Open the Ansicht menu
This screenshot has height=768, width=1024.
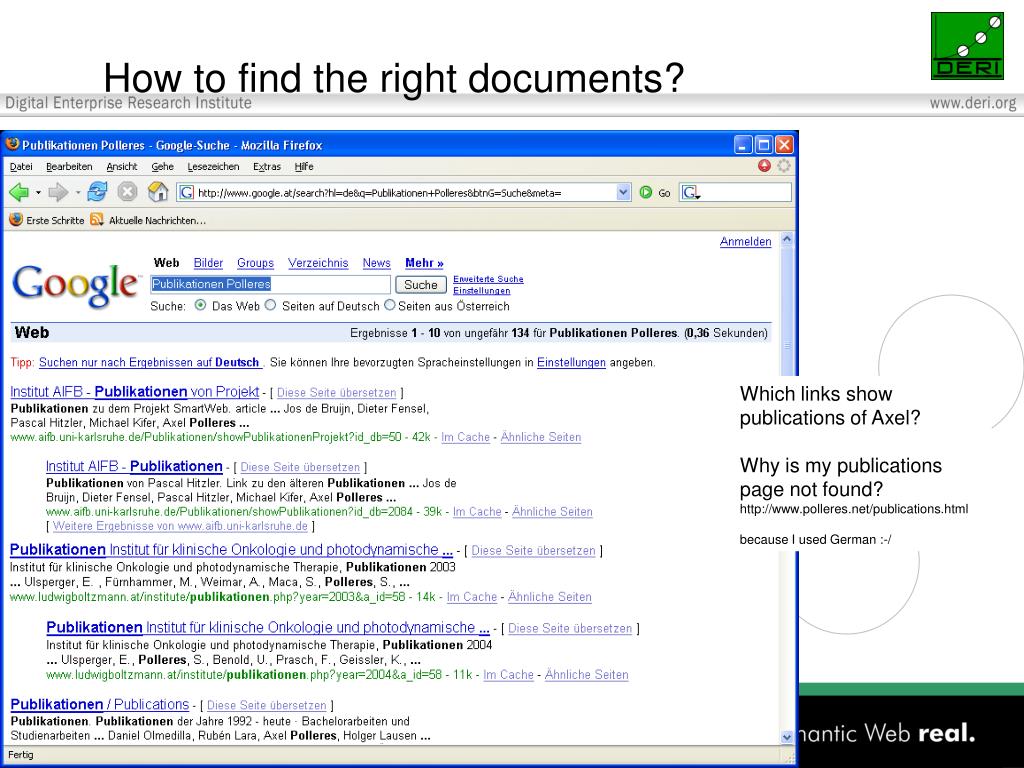click(x=121, y=167)
